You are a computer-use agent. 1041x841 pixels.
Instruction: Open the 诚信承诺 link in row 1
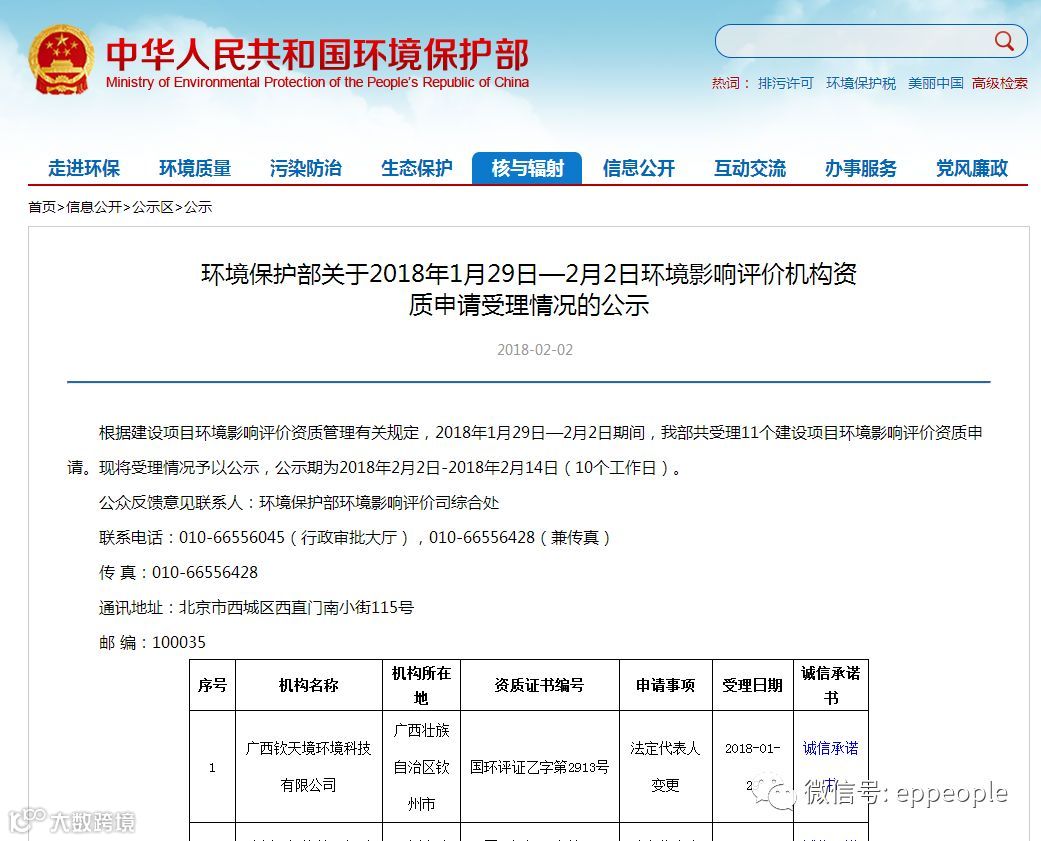coord(830,748)
